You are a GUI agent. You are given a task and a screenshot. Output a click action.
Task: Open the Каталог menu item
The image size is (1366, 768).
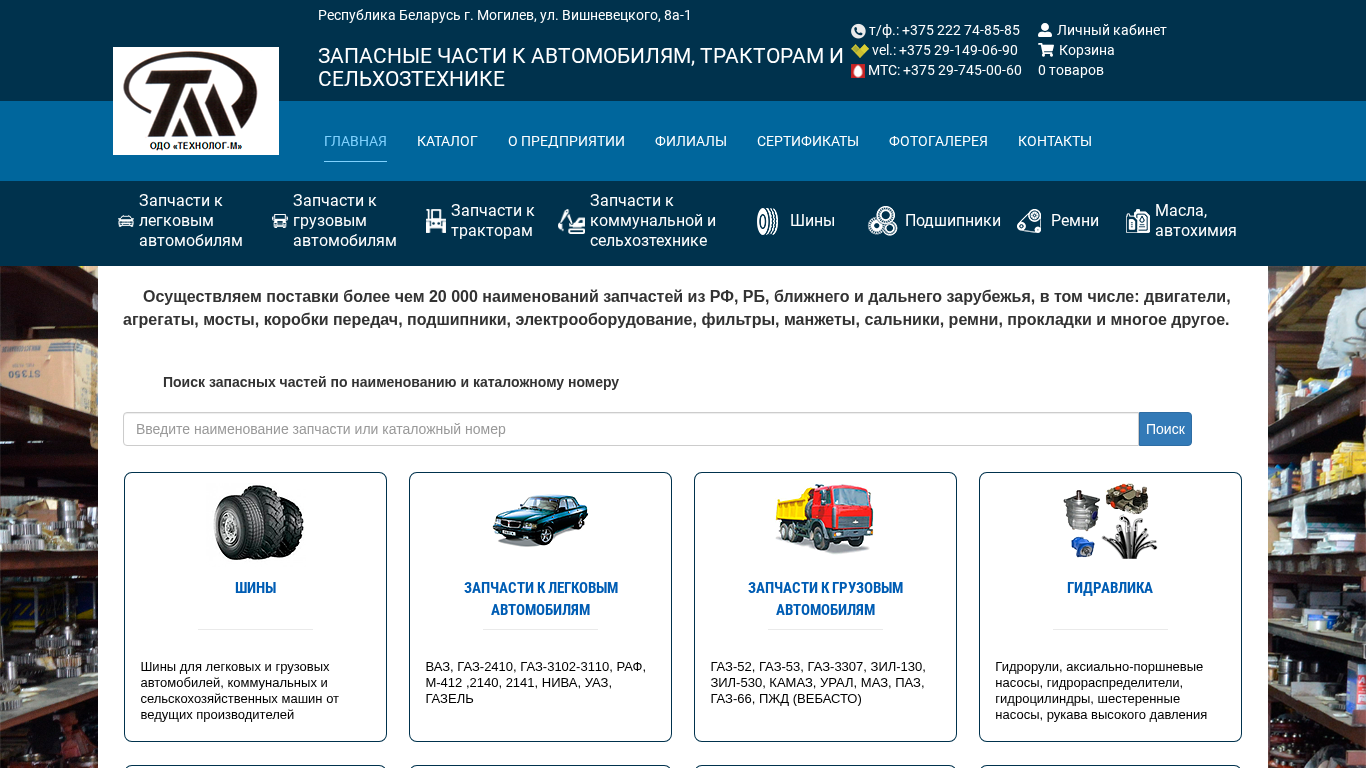pos(447,141)
